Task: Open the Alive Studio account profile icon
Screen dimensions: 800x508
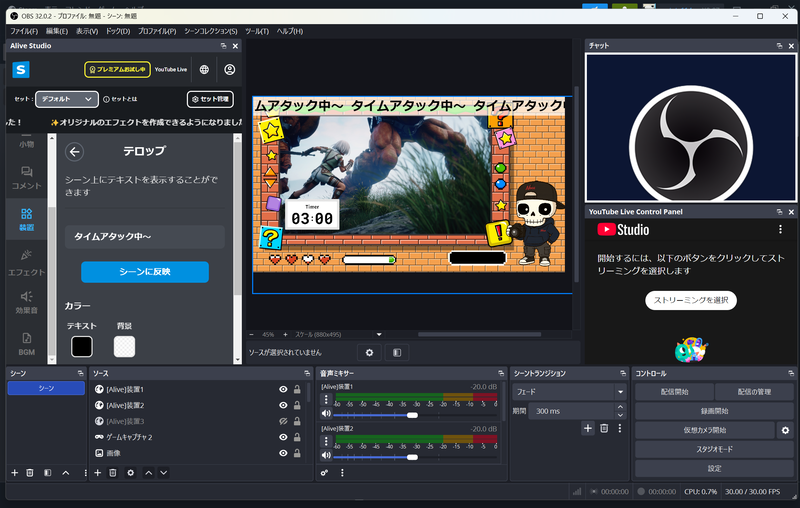Action: coord(230,69)
